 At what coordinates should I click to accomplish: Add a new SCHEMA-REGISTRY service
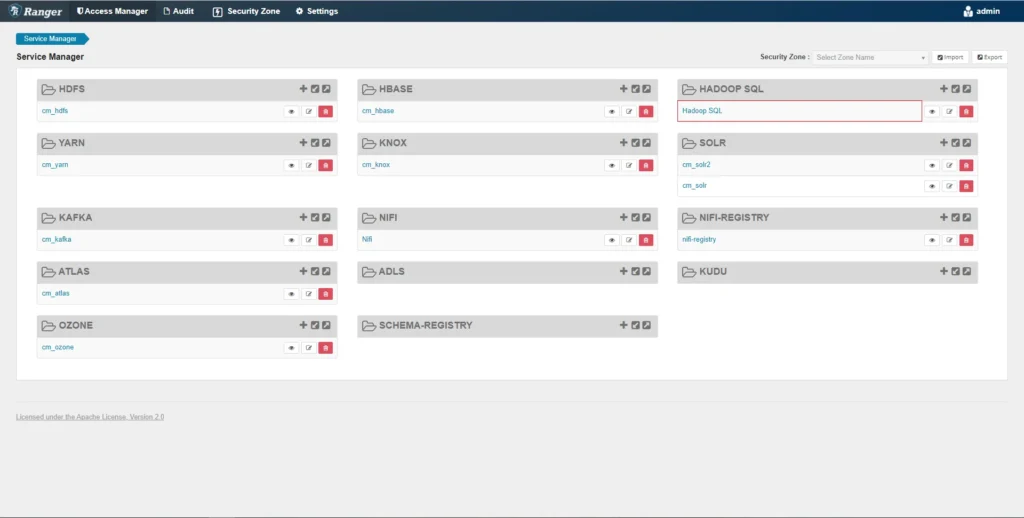coord(623,325)
